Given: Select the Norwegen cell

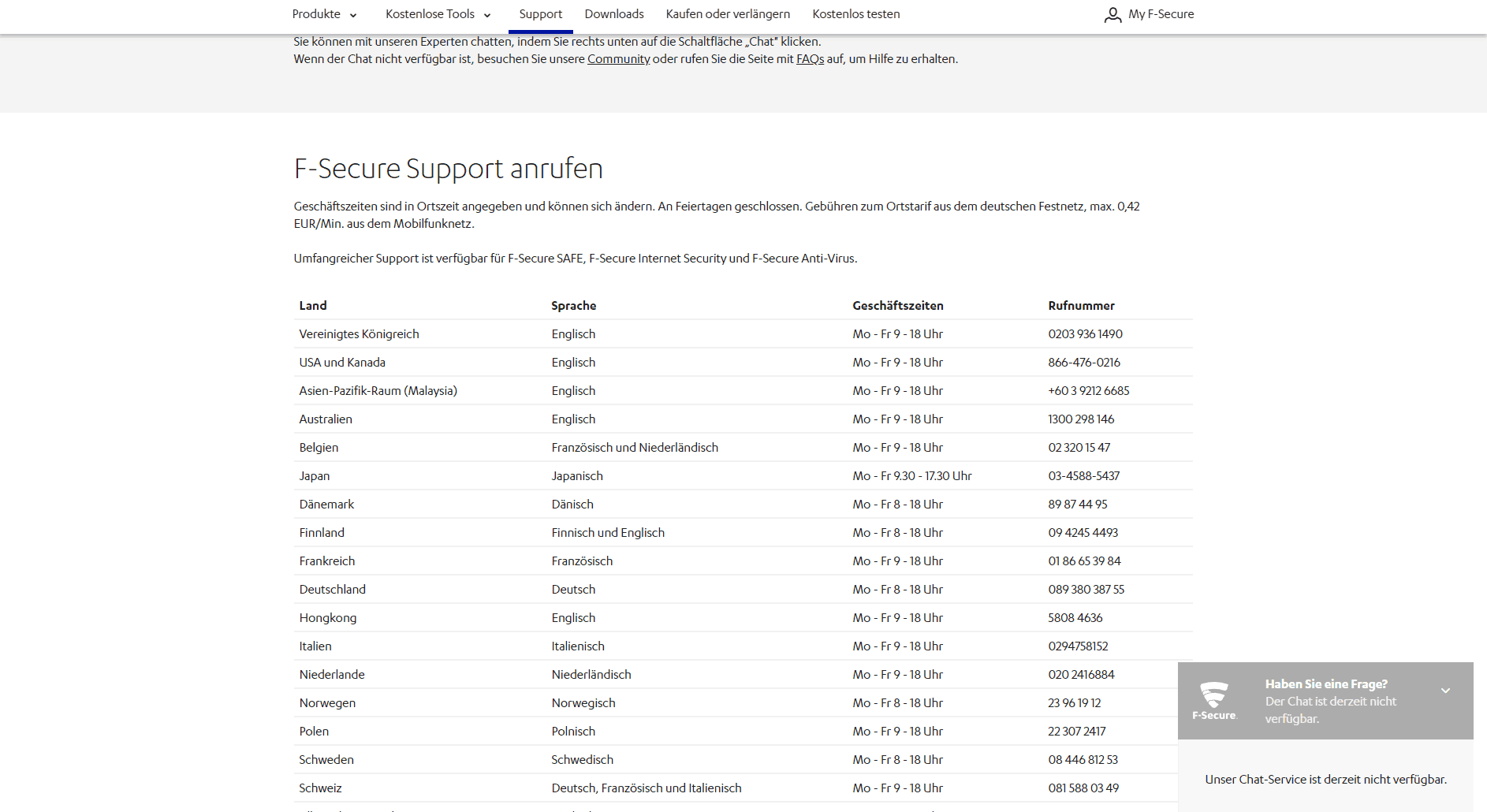Looking at the screenshot, I should [x=327, y=703].
